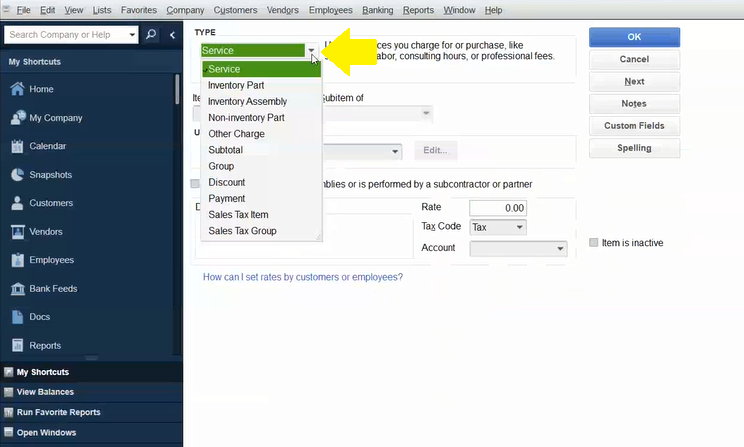This screenshot has width=744, height=447.
Task: Choose Payment item type
Action: [261, 198]
